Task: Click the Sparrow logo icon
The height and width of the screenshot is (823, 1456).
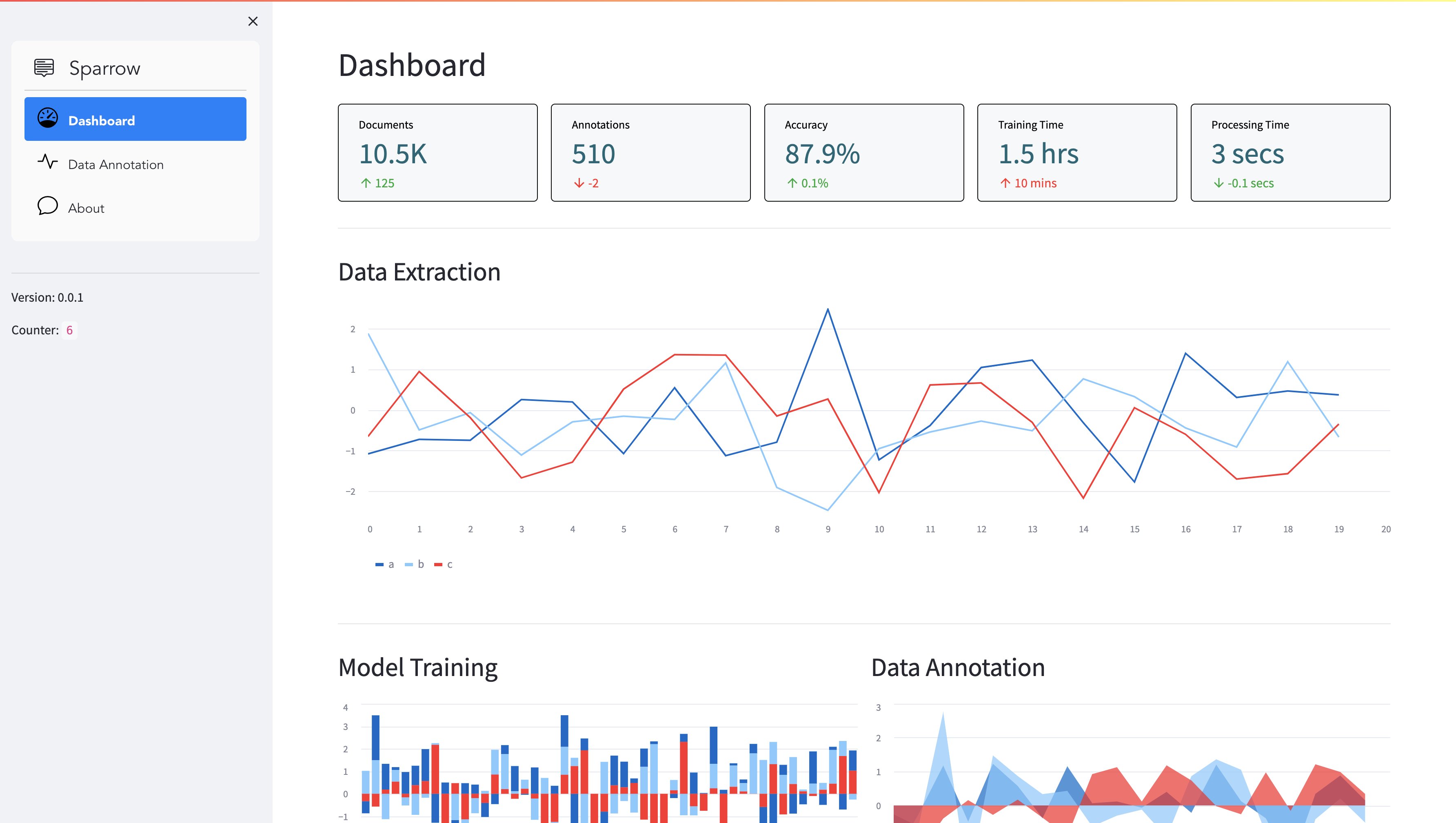Action: point(44,68)
